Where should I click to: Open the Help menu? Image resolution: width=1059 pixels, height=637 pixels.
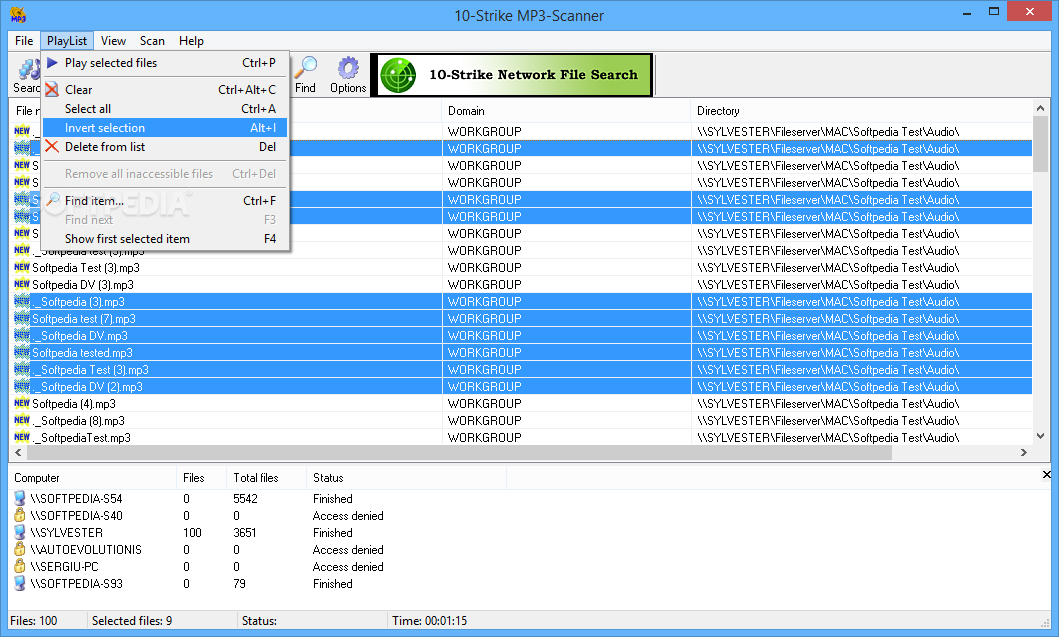191,41
